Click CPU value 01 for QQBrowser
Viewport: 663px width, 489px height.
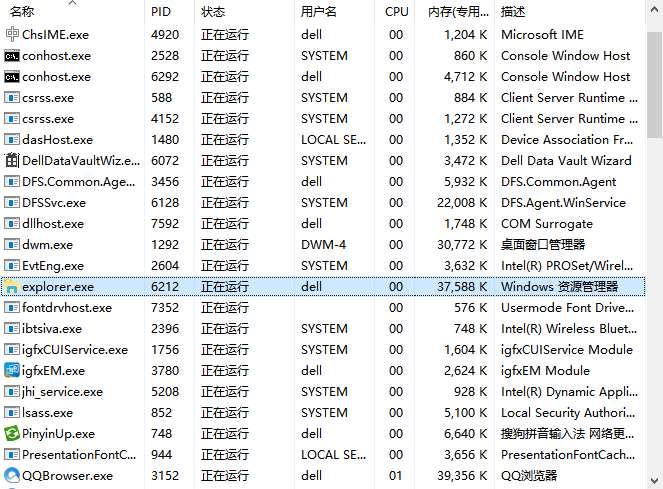click(x=396, y=476)
